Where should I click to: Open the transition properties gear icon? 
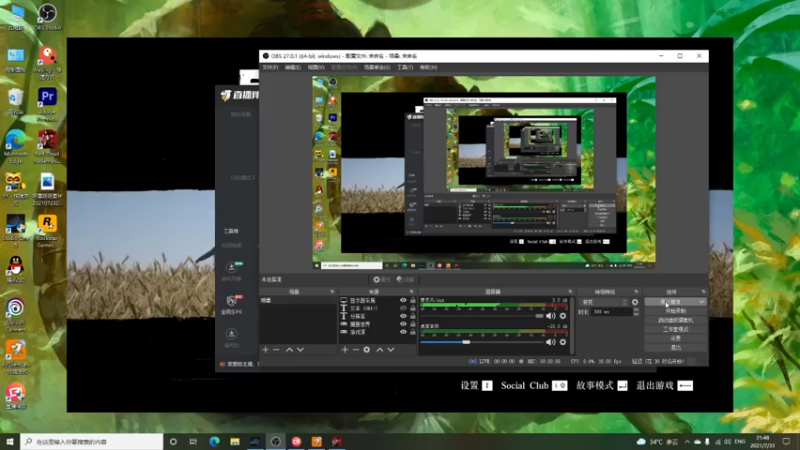(x=635, y=302)
